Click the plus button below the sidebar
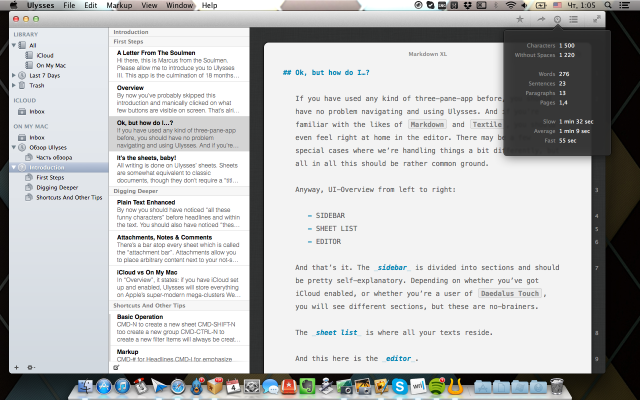 pos(16,367)
